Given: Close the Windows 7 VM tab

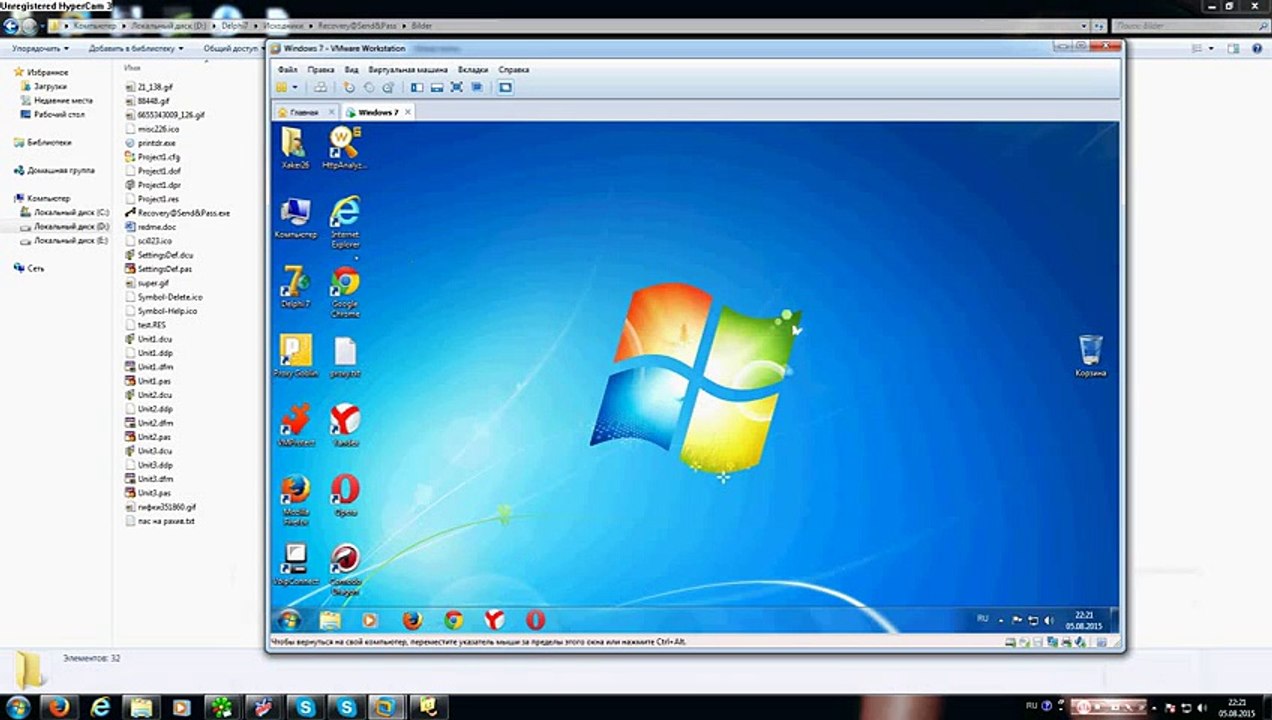Looking at the screenshot, I should [x=408, y=113].
